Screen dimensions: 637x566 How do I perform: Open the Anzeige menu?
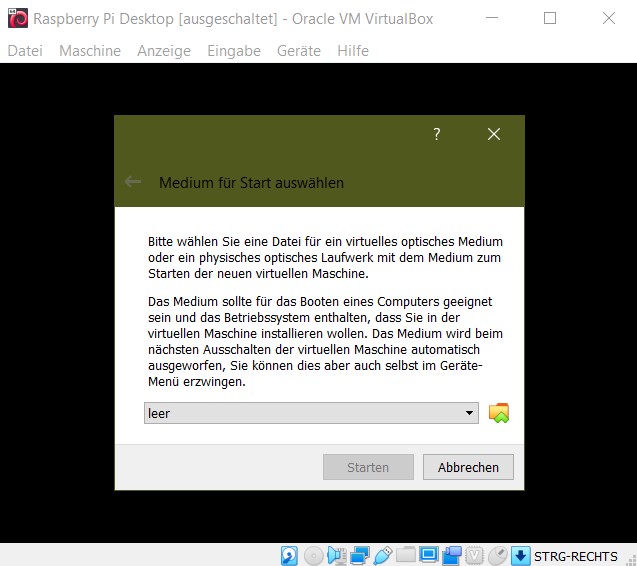pyautogui.click(x=164, y=51)
